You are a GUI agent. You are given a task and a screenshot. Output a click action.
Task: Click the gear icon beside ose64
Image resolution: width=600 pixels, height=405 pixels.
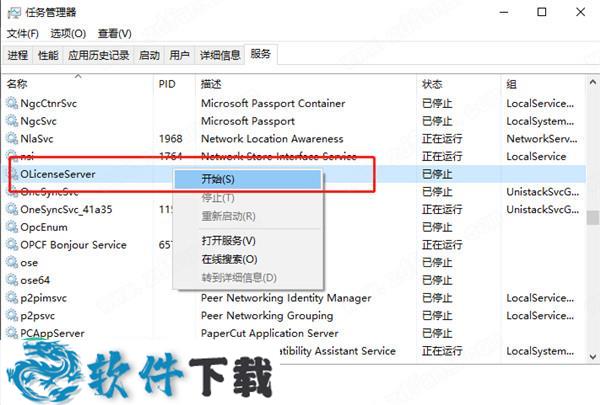(x=12, y=280)
